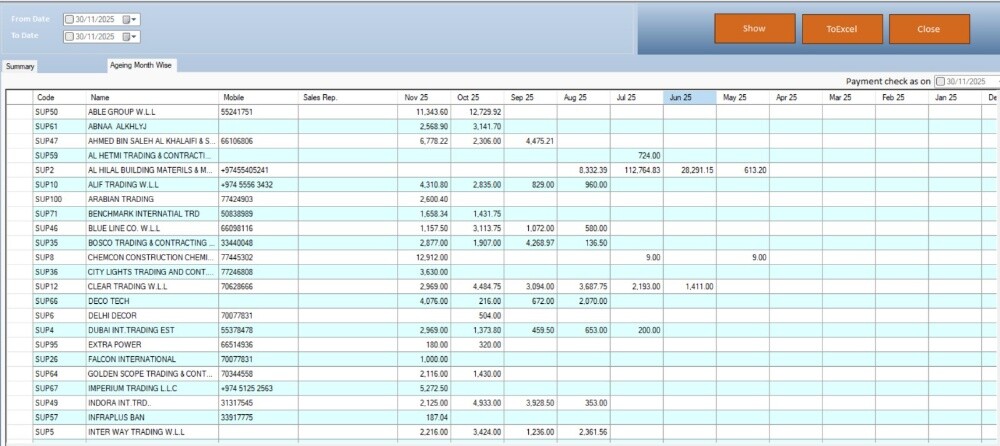
Task: Click mobile number 70344558
Action: (x=258, y=374)
